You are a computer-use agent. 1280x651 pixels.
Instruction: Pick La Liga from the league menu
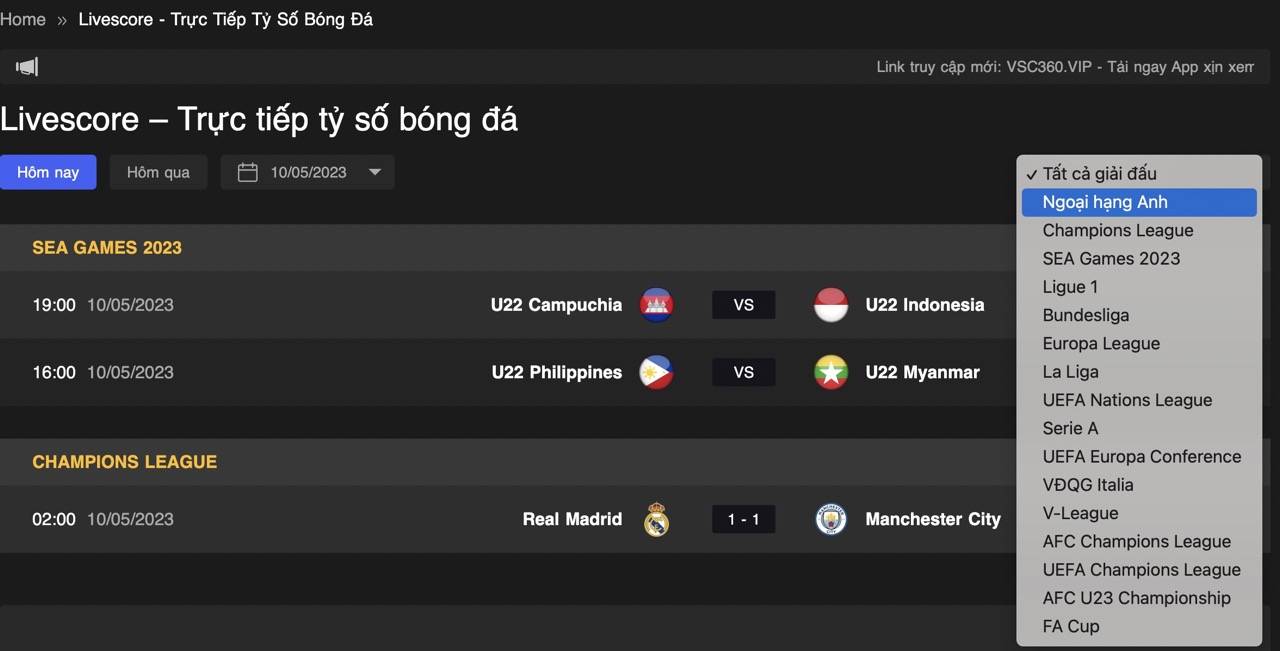click(1070, 372)
